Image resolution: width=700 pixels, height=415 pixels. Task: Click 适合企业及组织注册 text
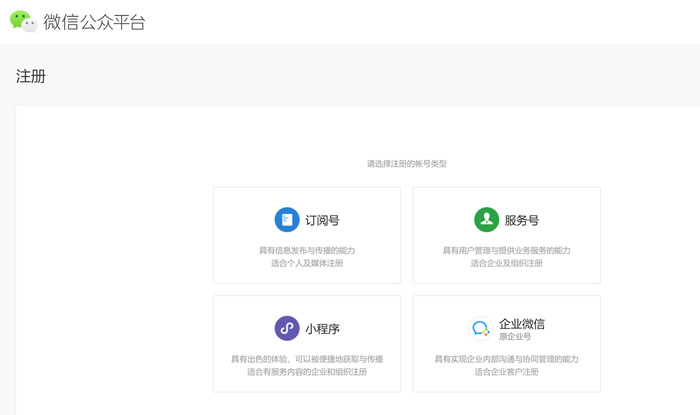tap(506, 263)
